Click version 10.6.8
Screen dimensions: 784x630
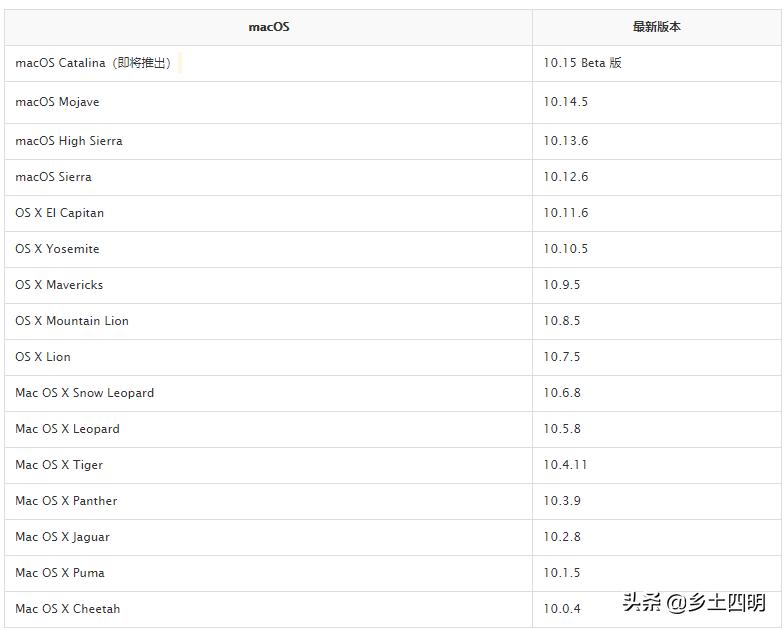562,393
